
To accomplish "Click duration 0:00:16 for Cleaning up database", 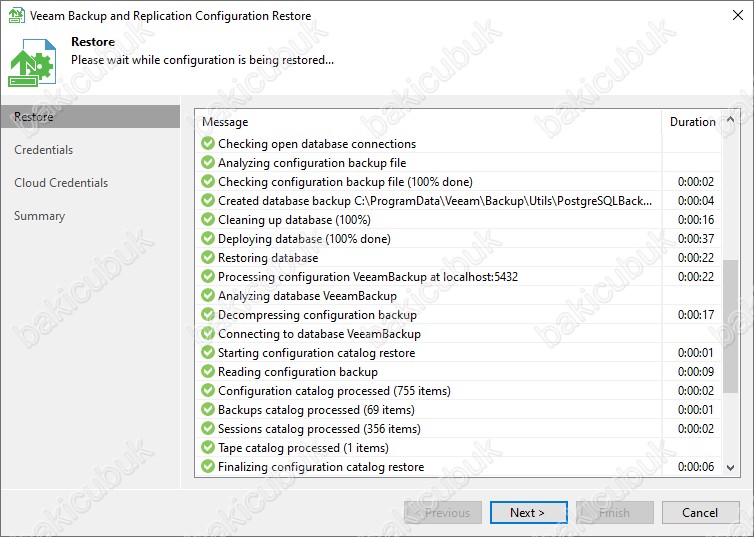I will [x=696, y=220].
